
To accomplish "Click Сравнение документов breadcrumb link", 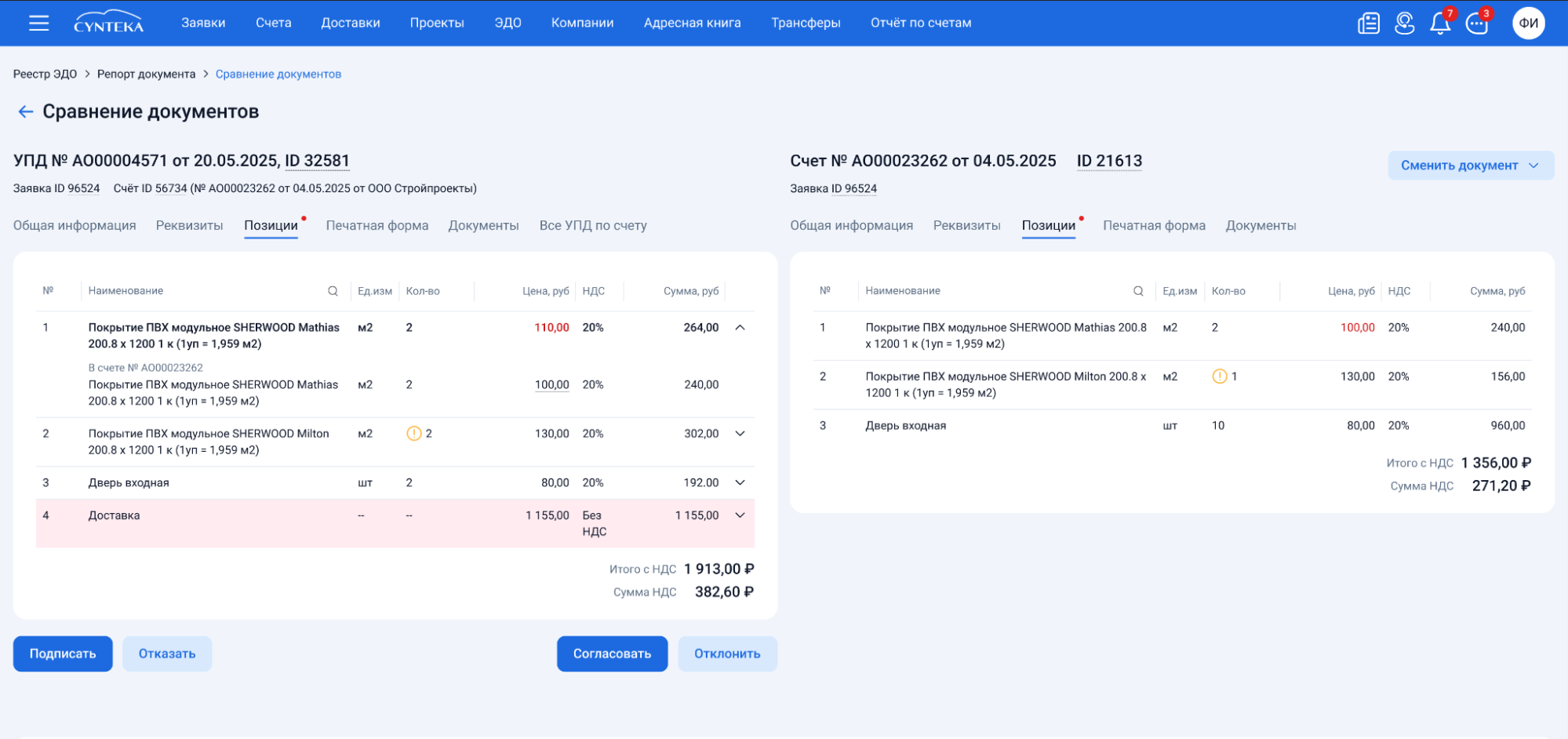I will (x=278, y=74).
